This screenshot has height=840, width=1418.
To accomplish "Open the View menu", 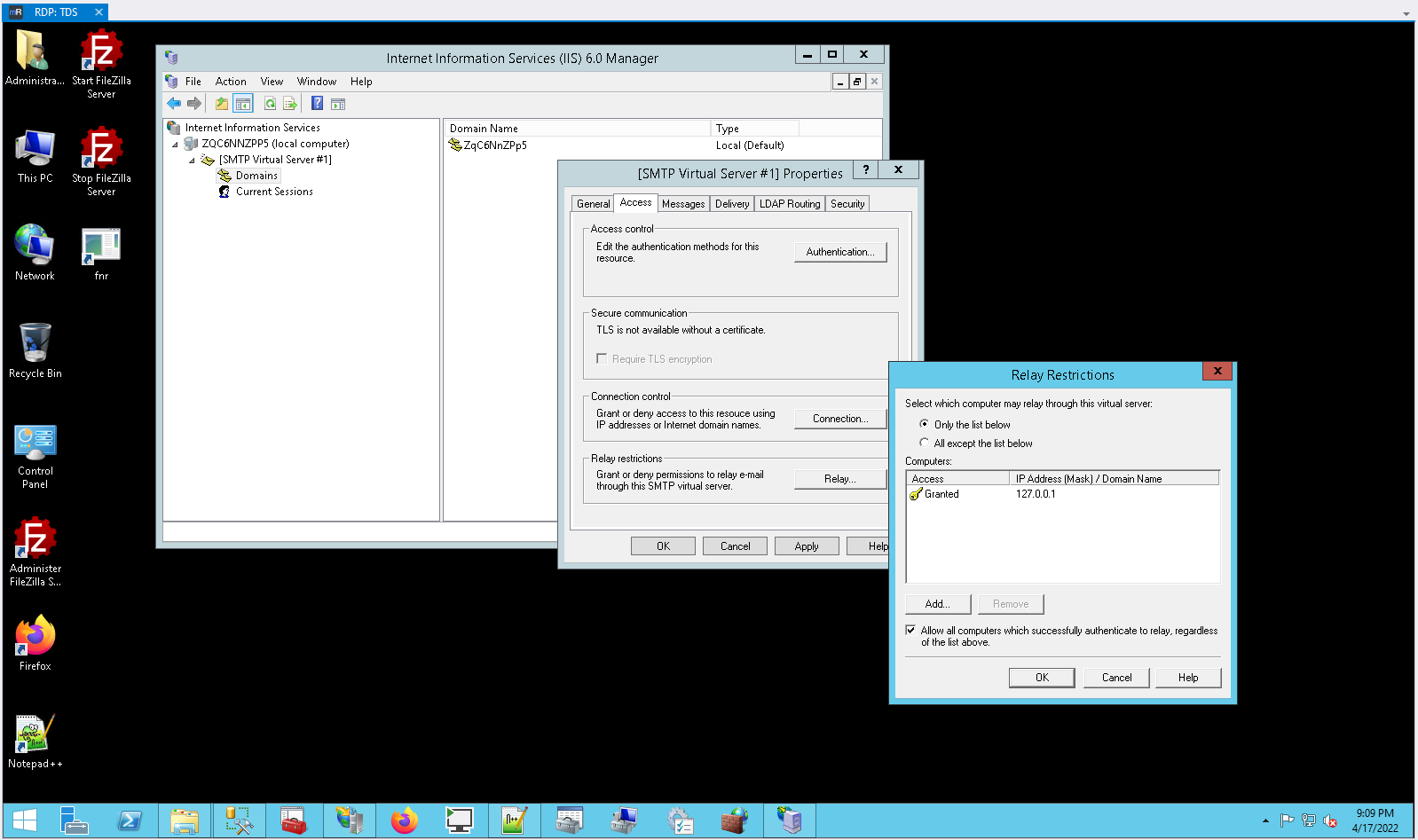I will coord(272,82).
